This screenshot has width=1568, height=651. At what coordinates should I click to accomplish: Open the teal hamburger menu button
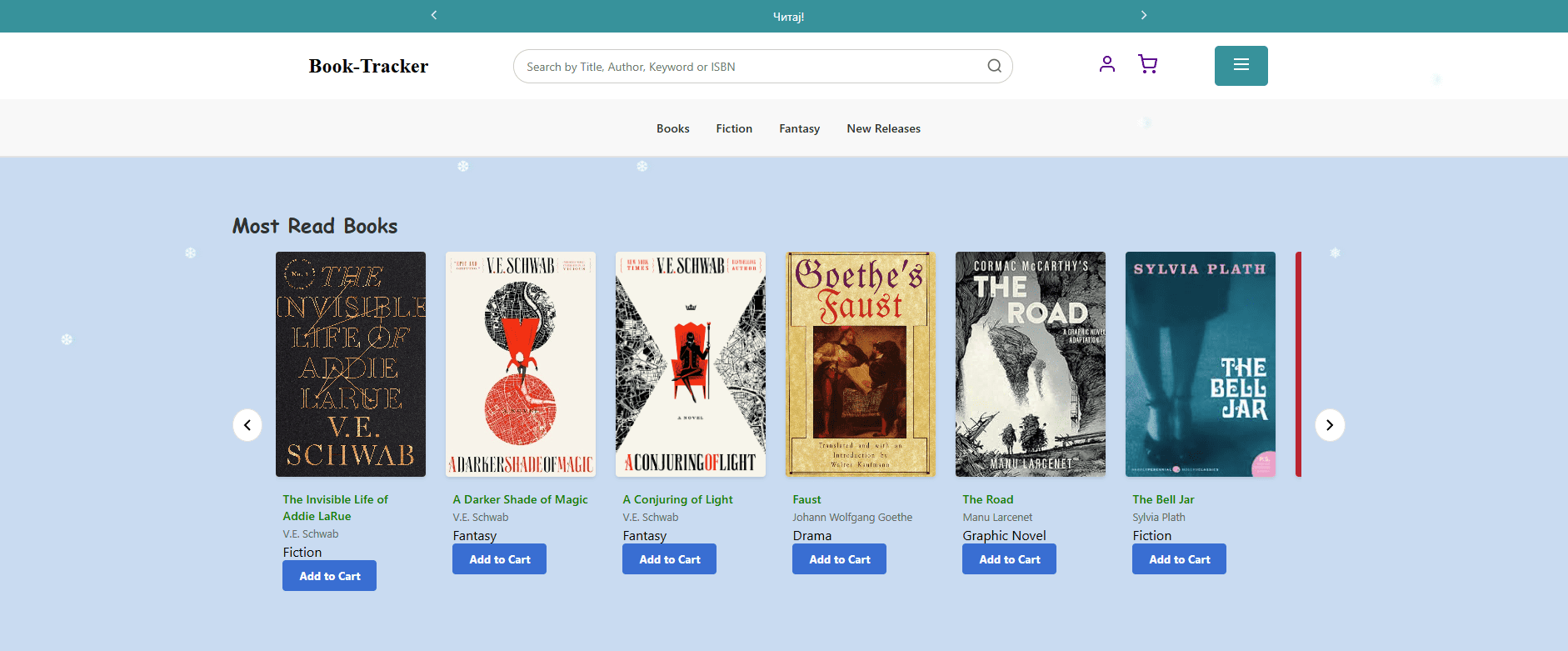[1241, 66]
